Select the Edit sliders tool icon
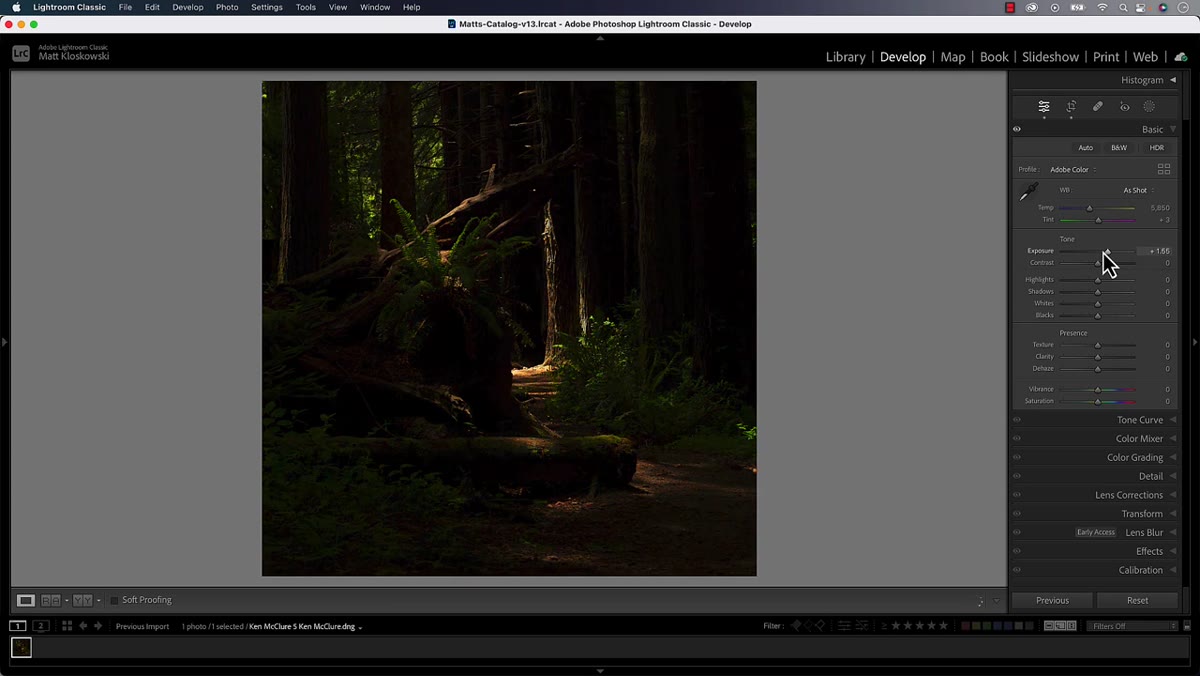This screenshot has width=1200, height=676. (1044, 106)
